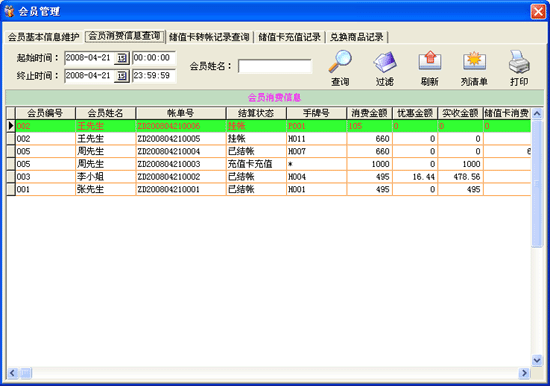Click the start time field 00:00:00

click(154, 58)
